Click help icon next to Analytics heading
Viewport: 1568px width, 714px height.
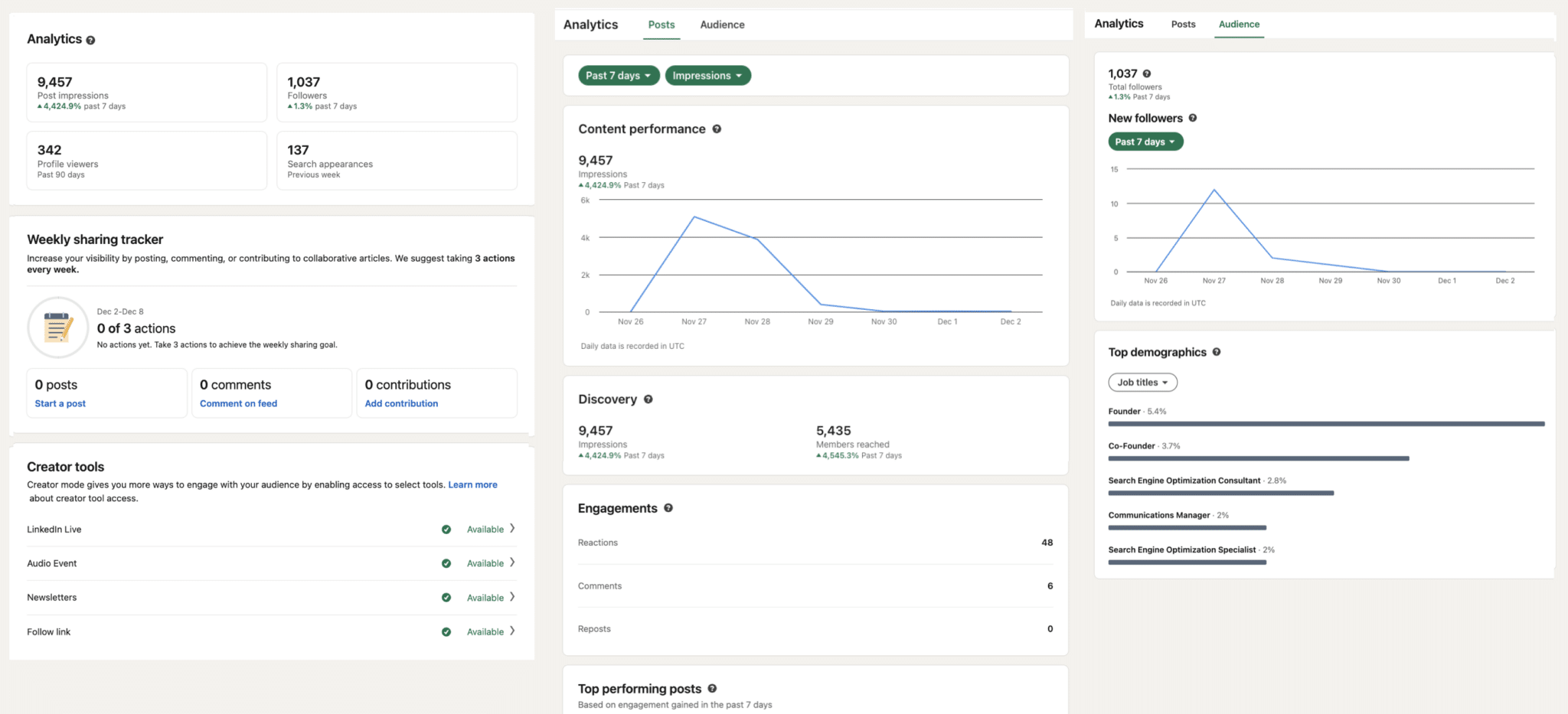(x=90, y=40)
